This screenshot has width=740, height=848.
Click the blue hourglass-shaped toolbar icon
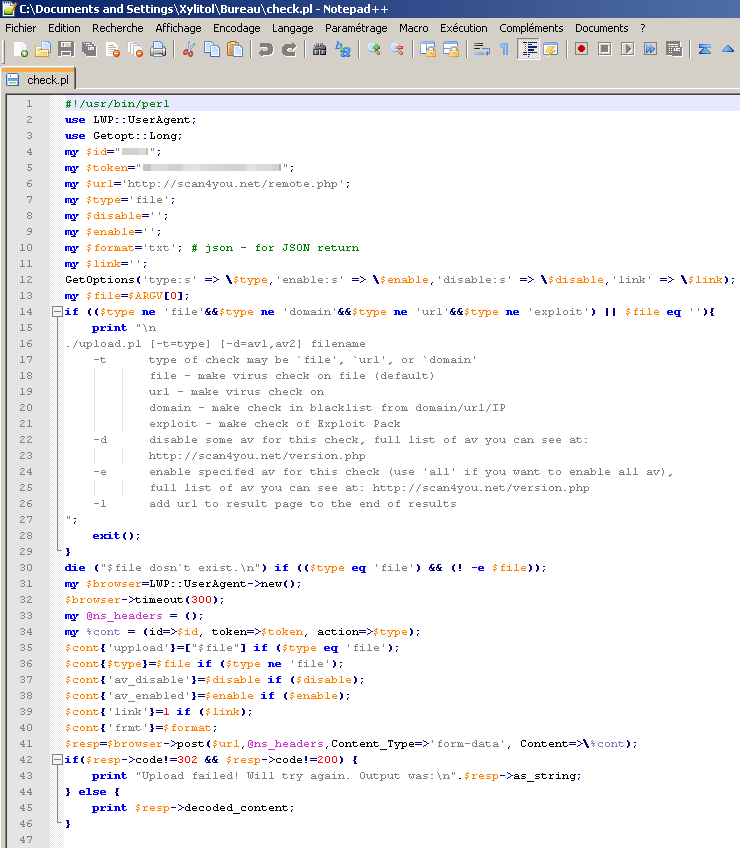point(704,50)
